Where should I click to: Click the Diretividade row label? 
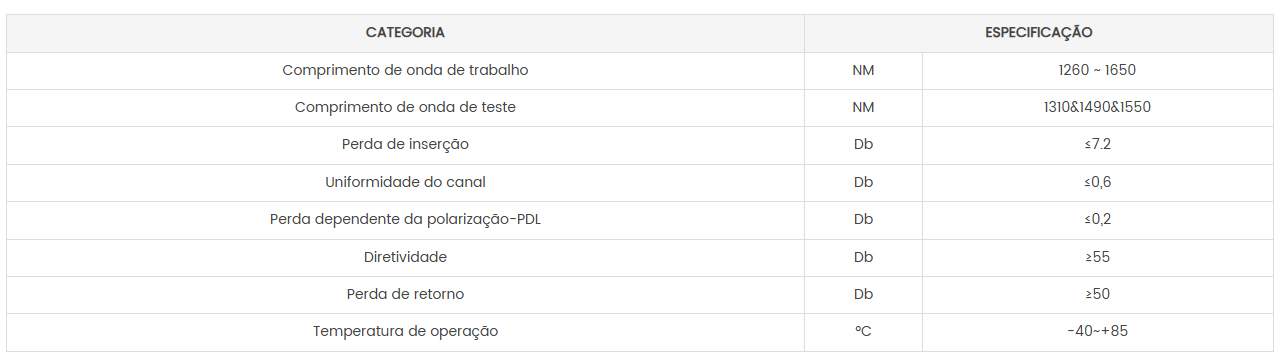pyautogui.click(x=405, y=258)
